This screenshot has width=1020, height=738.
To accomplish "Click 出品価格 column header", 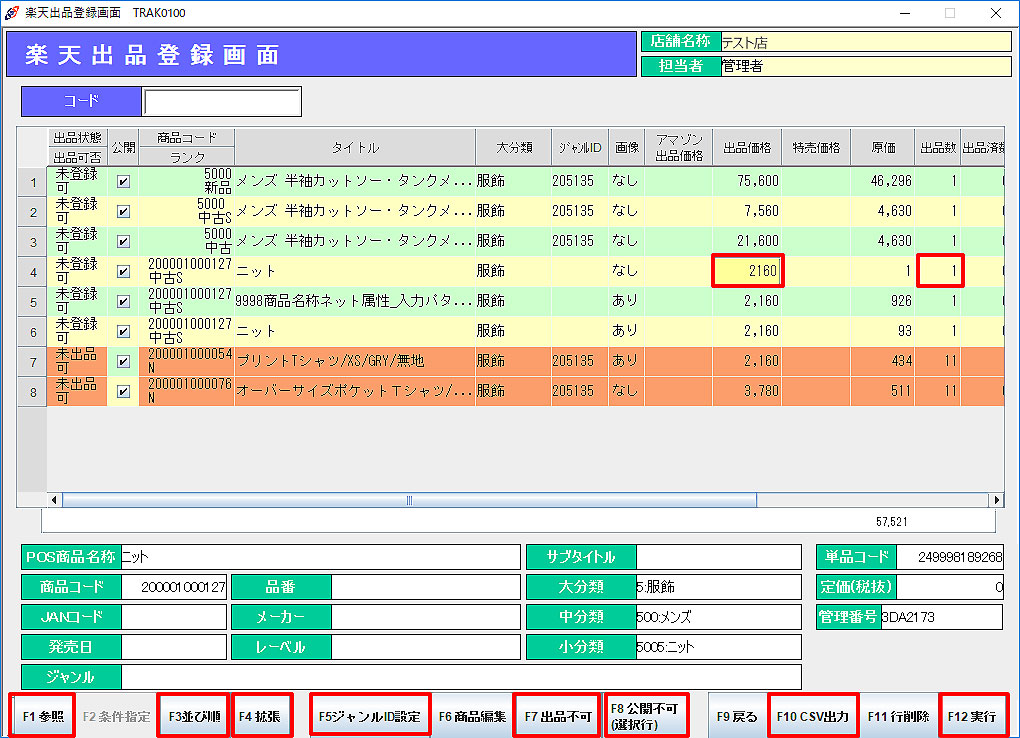I will (747, 148).
